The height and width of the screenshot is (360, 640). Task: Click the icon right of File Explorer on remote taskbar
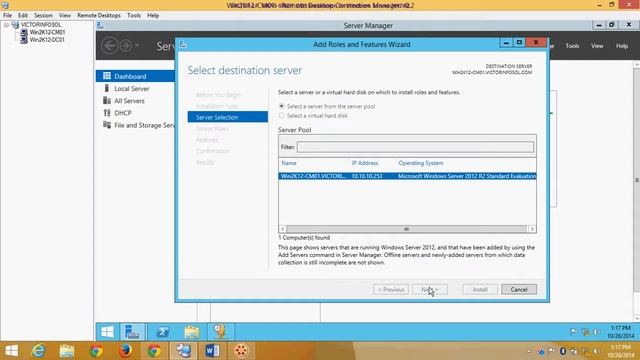tap(220, 332)
